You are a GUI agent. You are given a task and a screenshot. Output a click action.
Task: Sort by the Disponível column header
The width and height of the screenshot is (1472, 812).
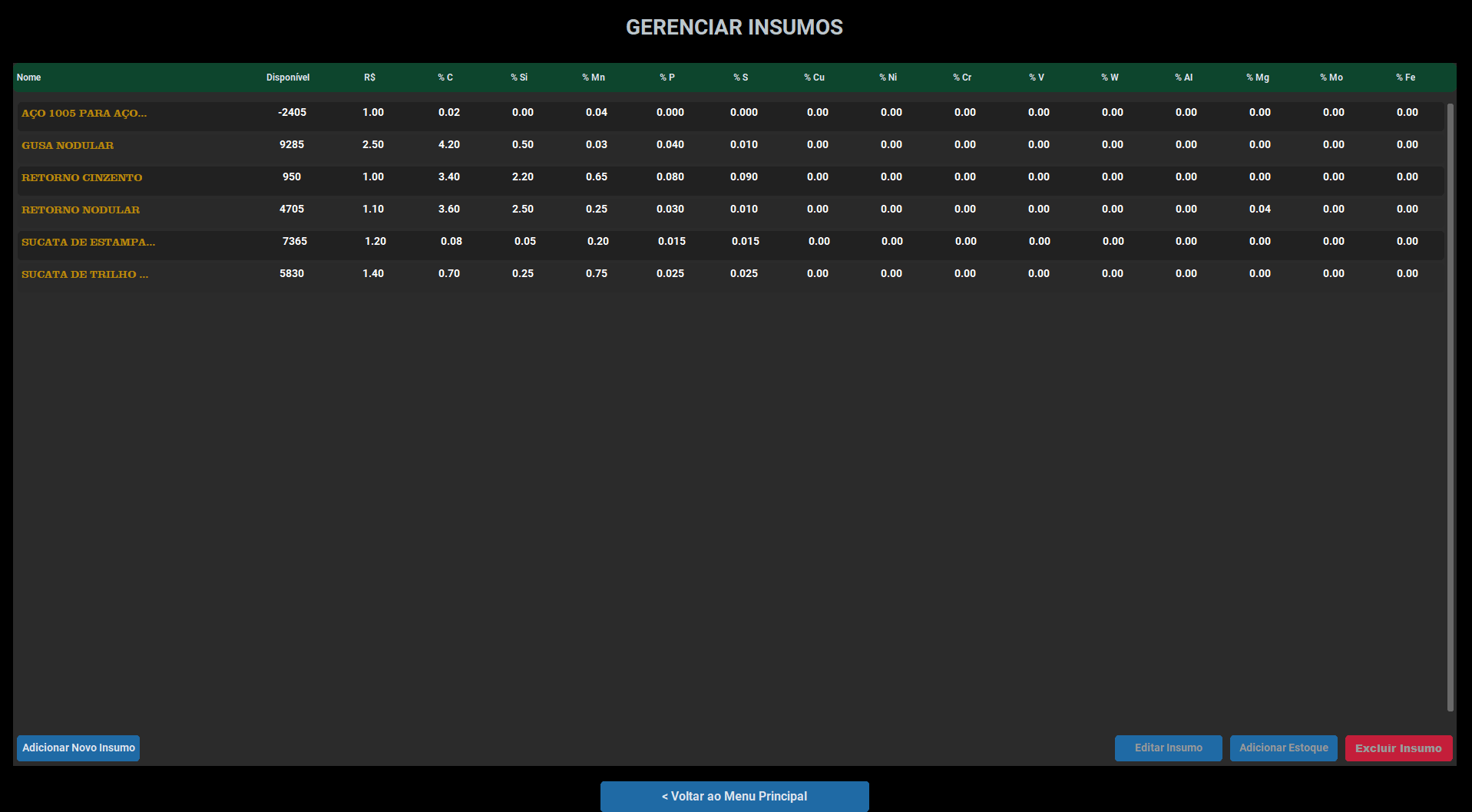288,78
